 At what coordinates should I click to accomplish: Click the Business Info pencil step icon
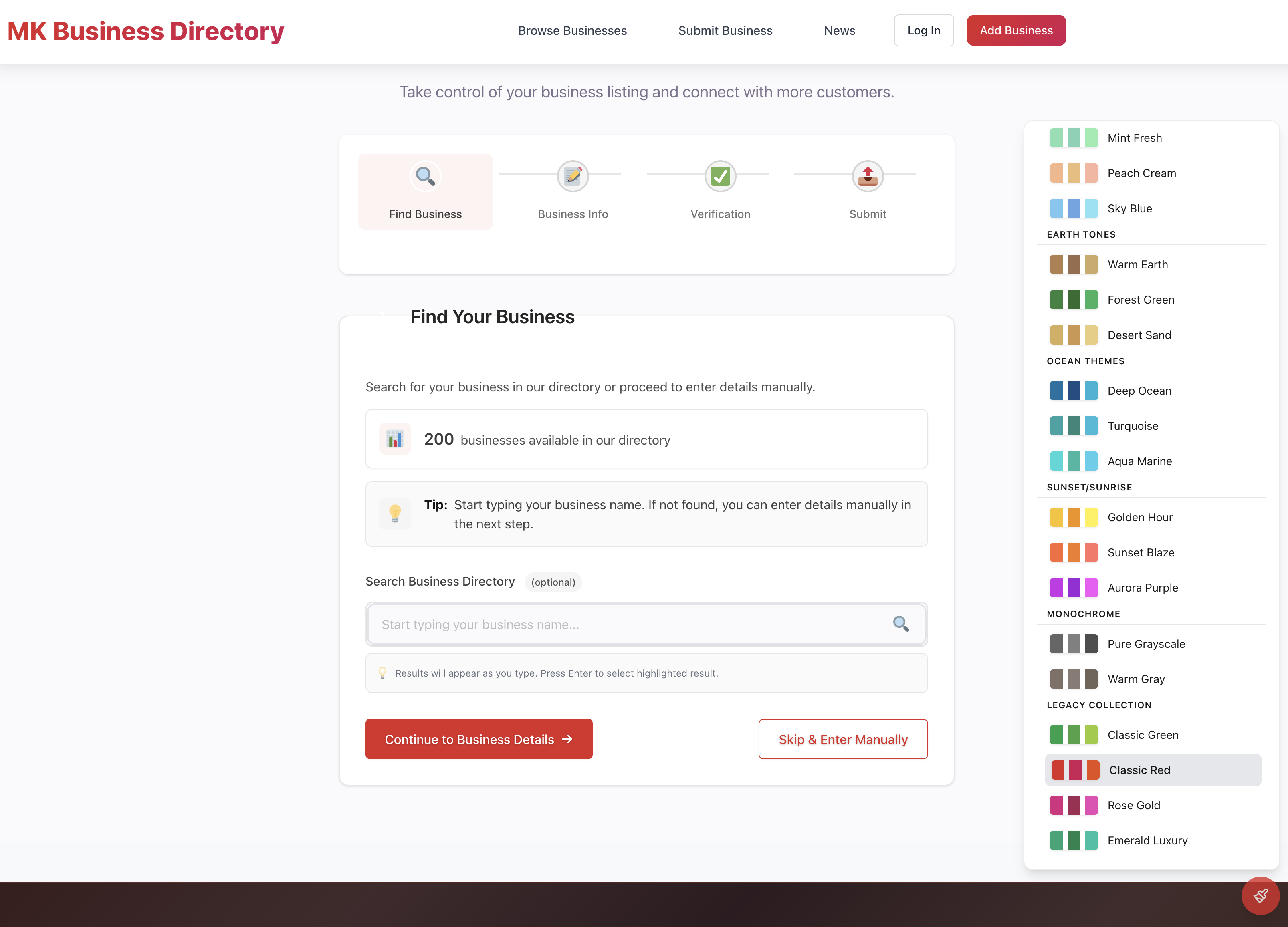572,176
